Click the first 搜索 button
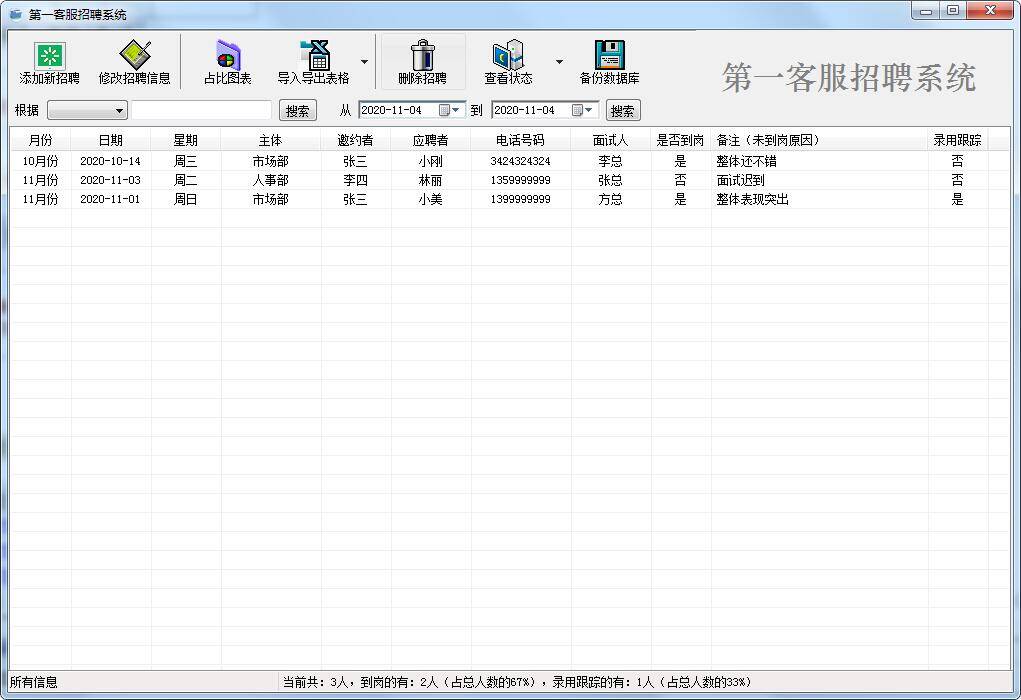 coord(296,110)
